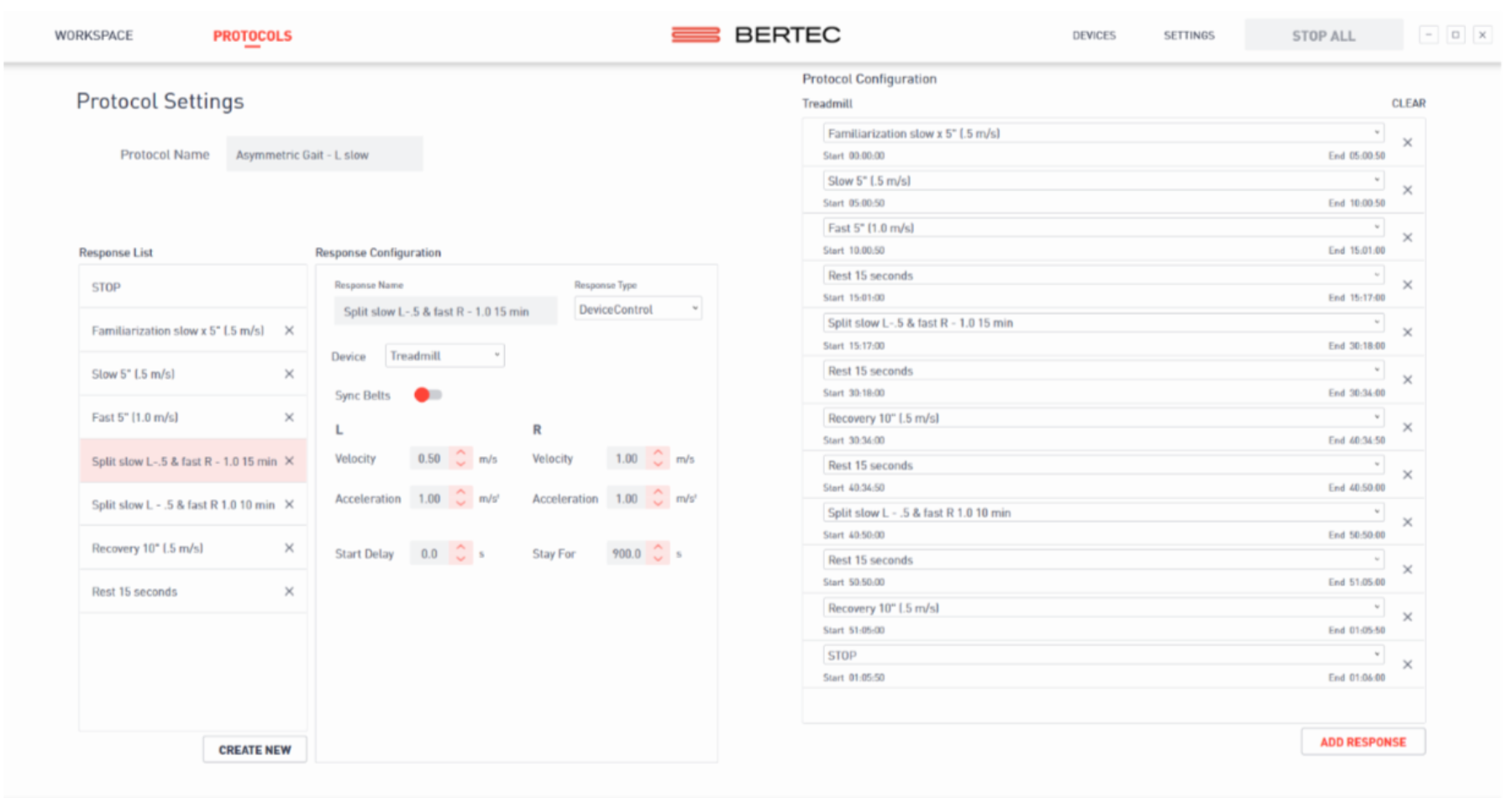
Task: Click the CREATE NEW button
Action: click(x=255, y=749)
